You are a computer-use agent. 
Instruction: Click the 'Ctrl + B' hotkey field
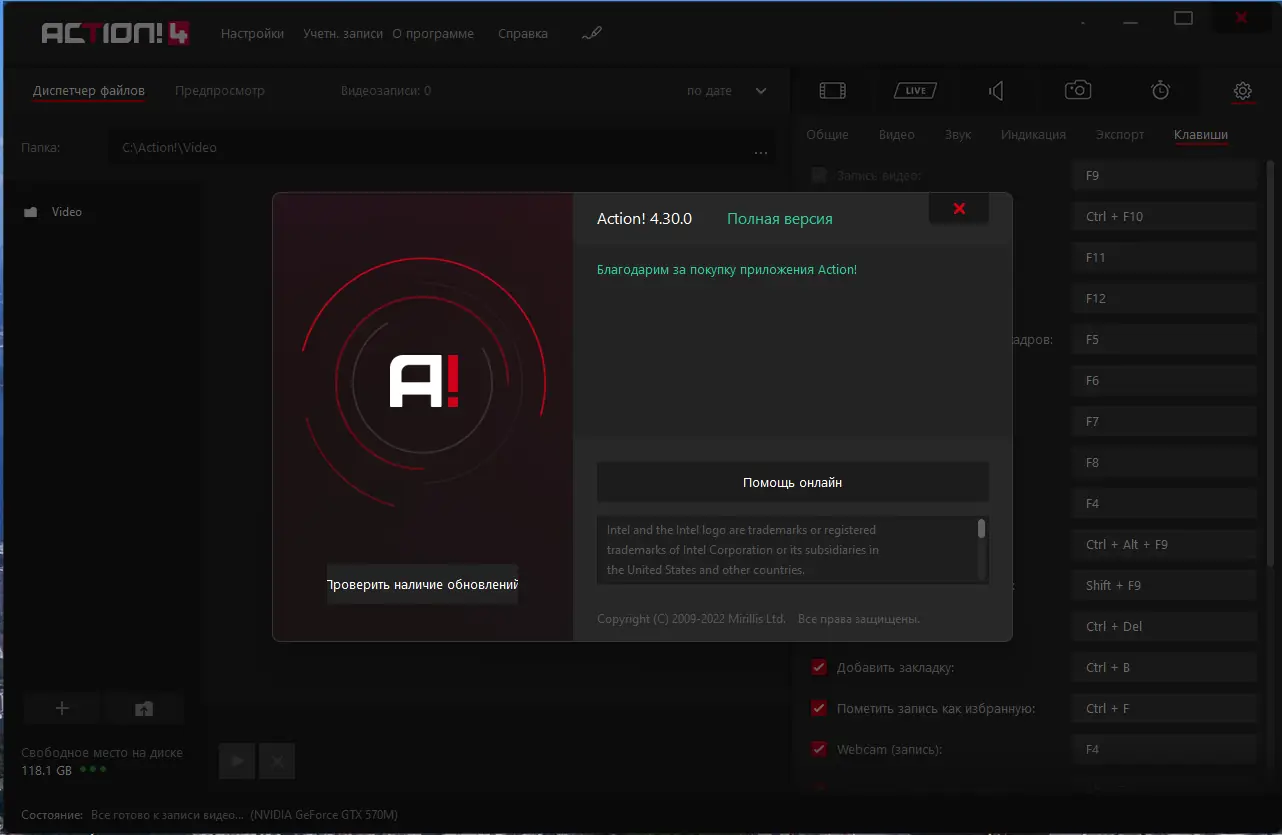point(1164,667)
